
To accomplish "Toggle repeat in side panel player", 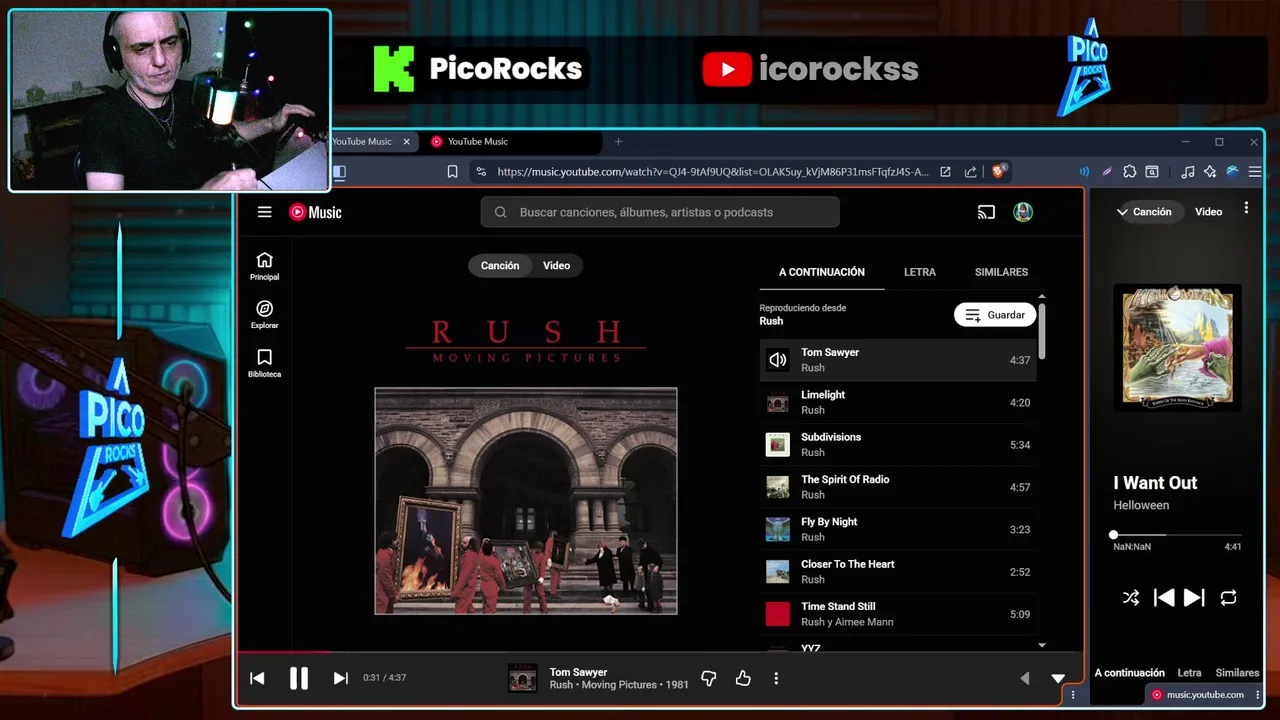I will click(x=1228, y=598).
